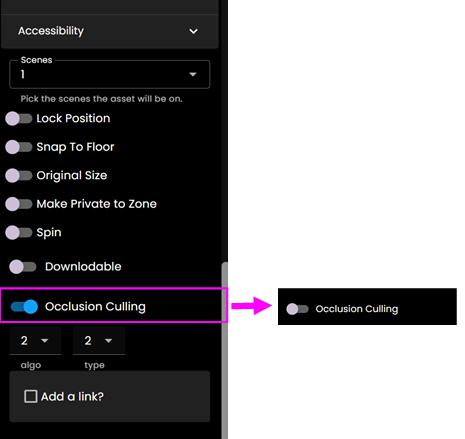465x439 pixels.
Task: Disable the blue Occlusion Culling switch
Action: pos(24,307)
